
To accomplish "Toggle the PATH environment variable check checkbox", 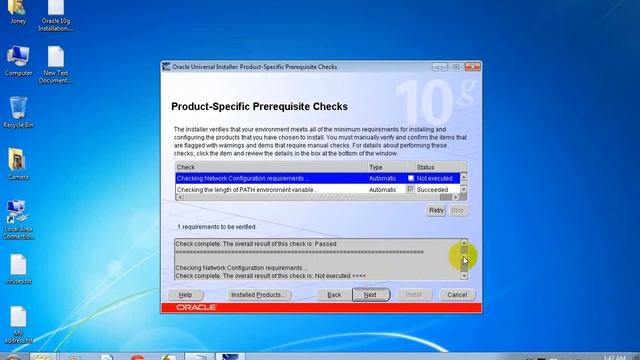I will pos(411,189).
